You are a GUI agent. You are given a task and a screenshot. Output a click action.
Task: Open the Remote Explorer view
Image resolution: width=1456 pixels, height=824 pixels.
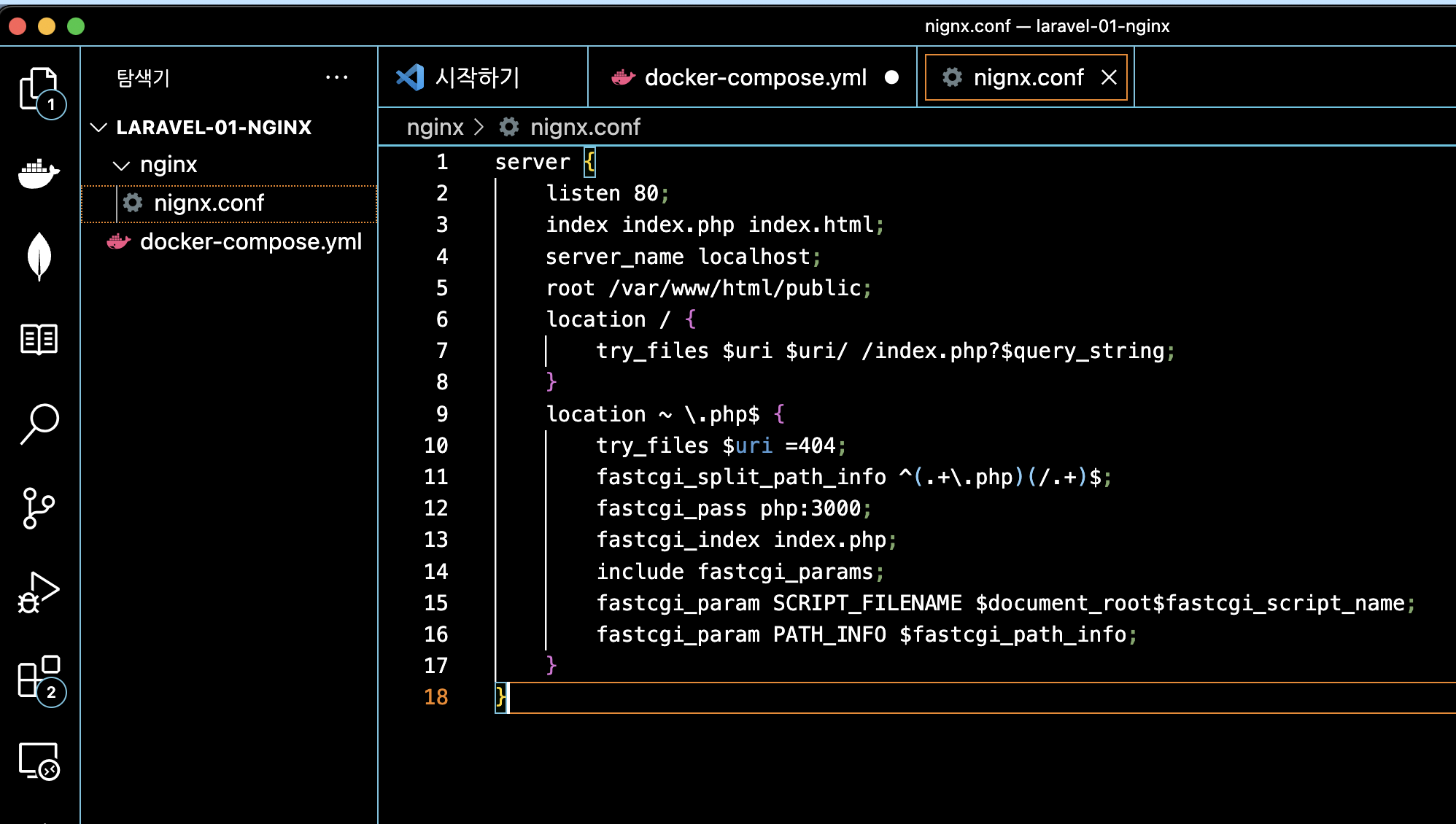[x=39, y=761]
